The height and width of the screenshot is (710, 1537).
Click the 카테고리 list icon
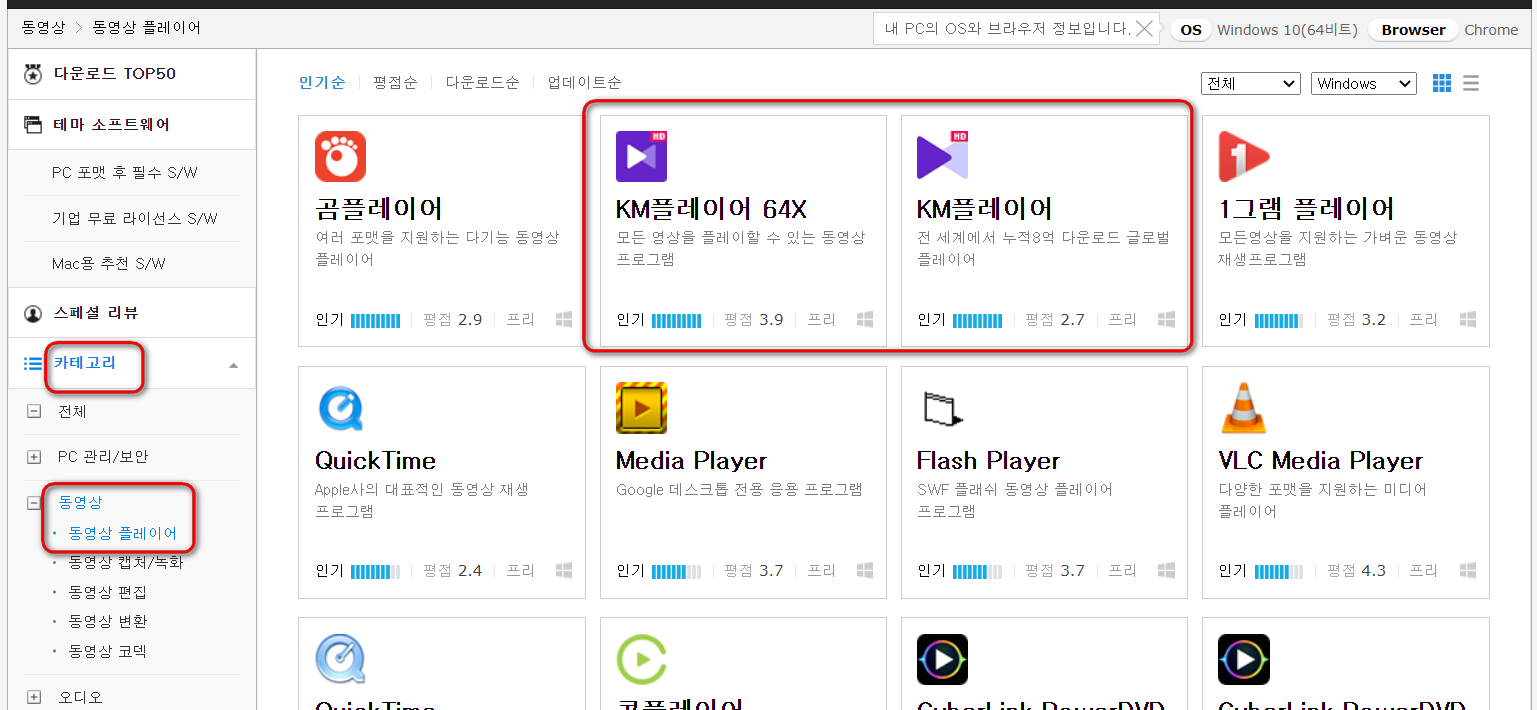pos(33,363)
